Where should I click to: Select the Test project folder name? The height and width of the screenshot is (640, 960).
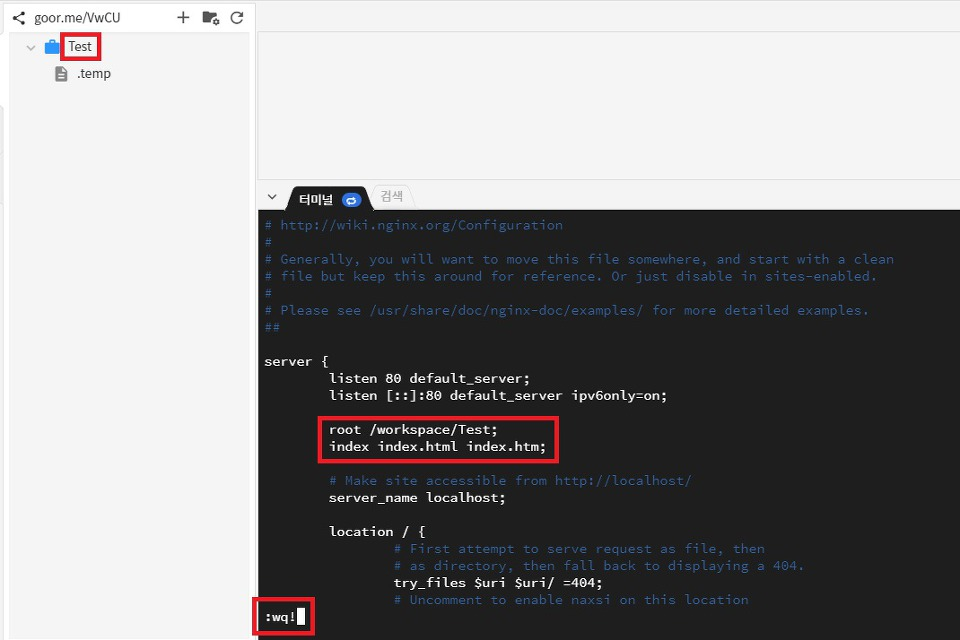pos(80,47)
